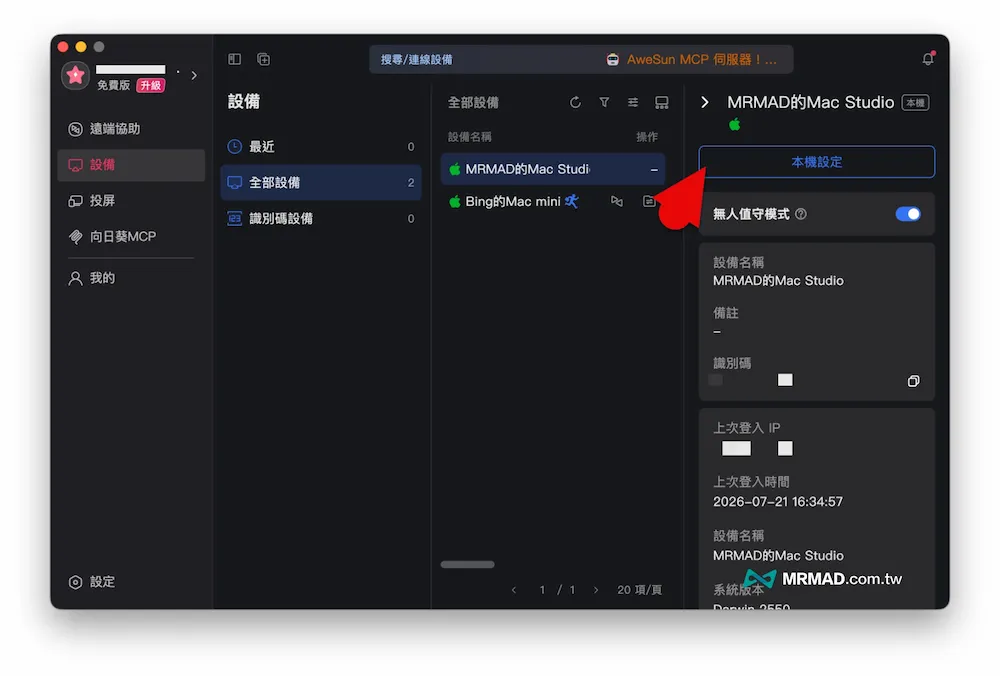Click the blue running figure on Bing的Mac mini

coord(571,202)
